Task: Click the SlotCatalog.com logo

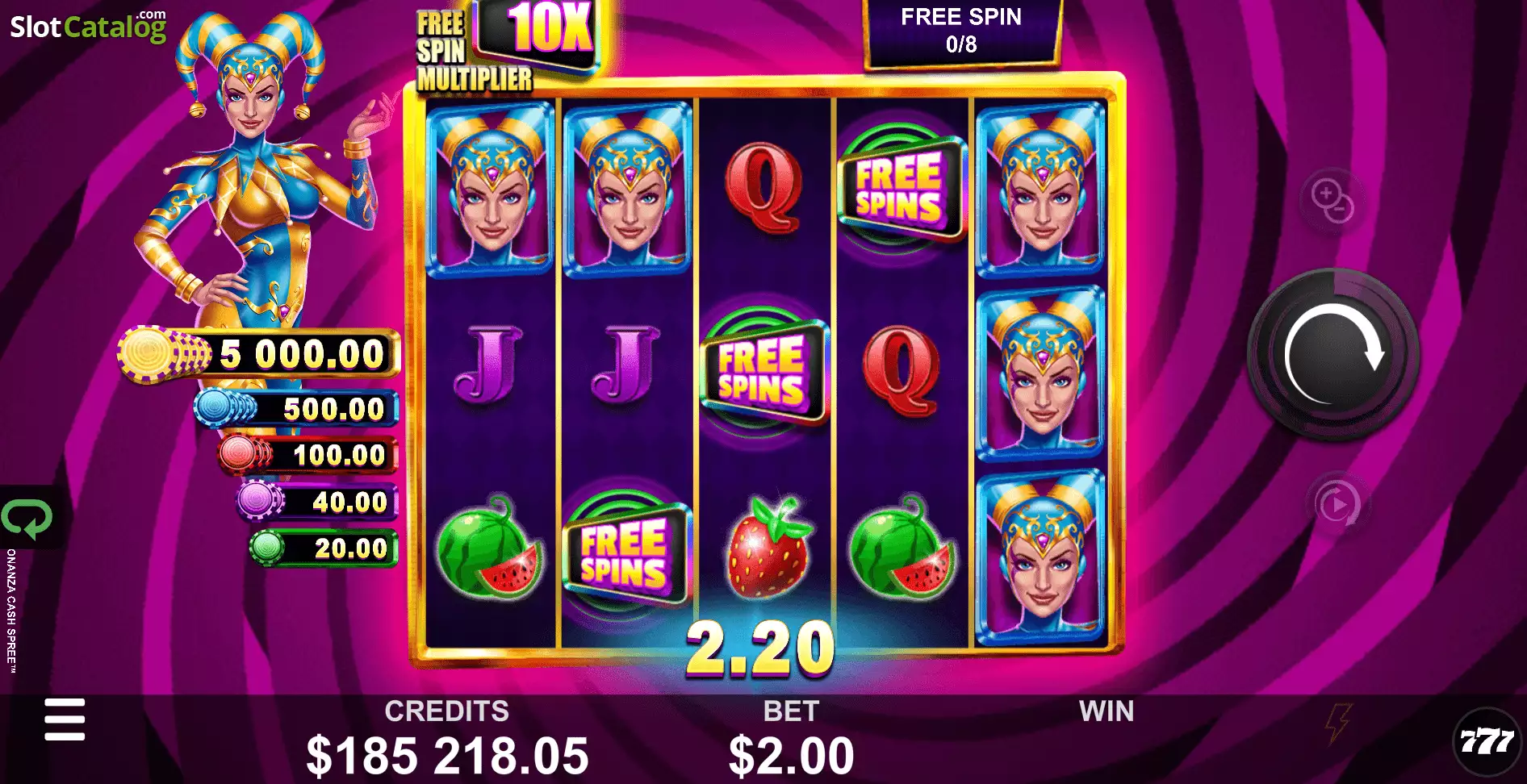Action: tap(88, 27)
